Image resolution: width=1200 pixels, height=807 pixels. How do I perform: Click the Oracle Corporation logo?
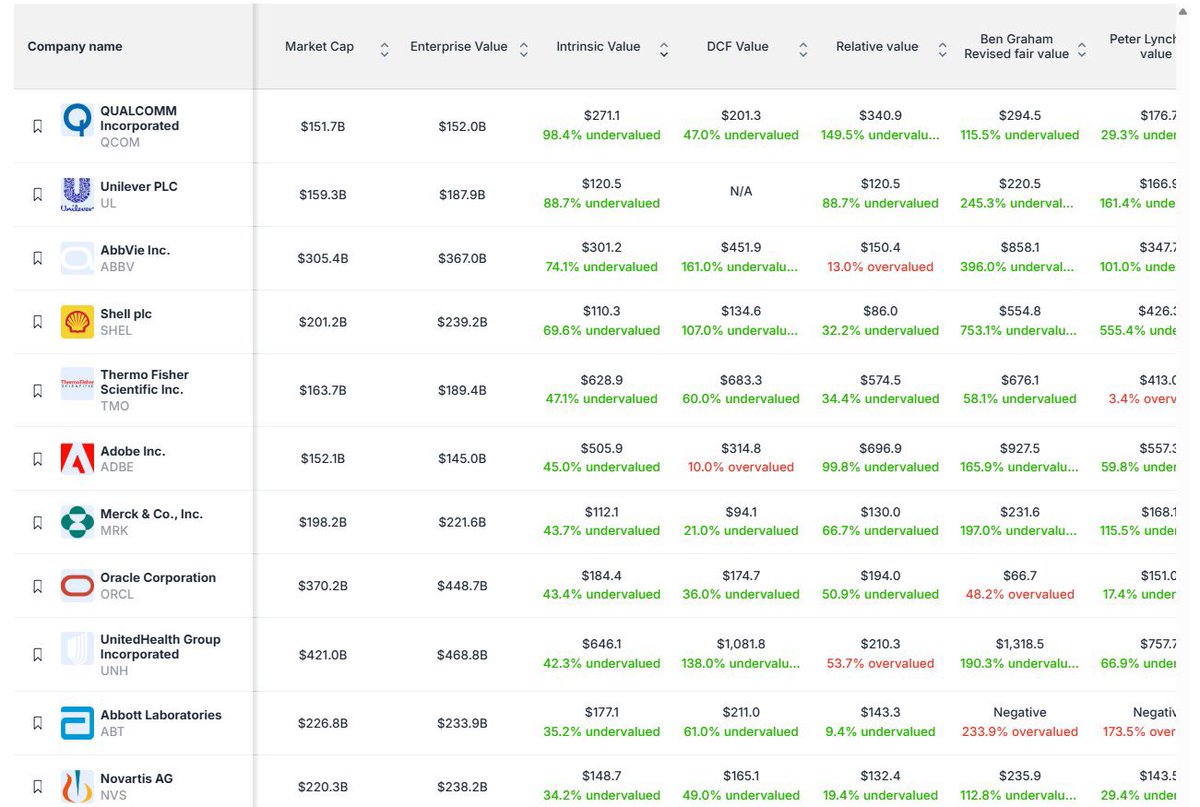coord(76,585)
